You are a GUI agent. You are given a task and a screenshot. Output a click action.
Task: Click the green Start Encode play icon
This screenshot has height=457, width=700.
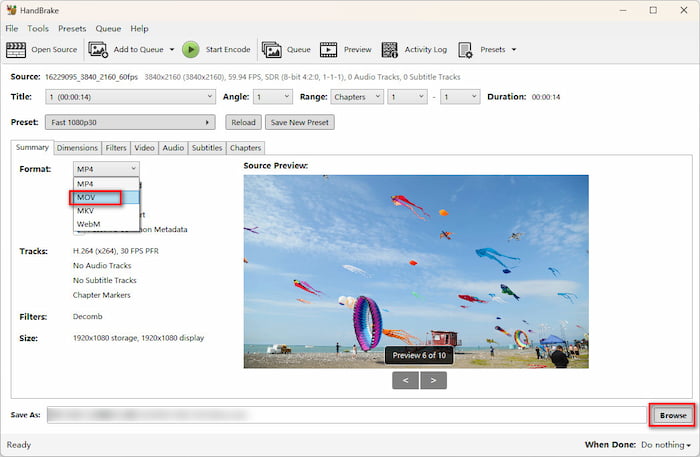click(x=191, y=50)
